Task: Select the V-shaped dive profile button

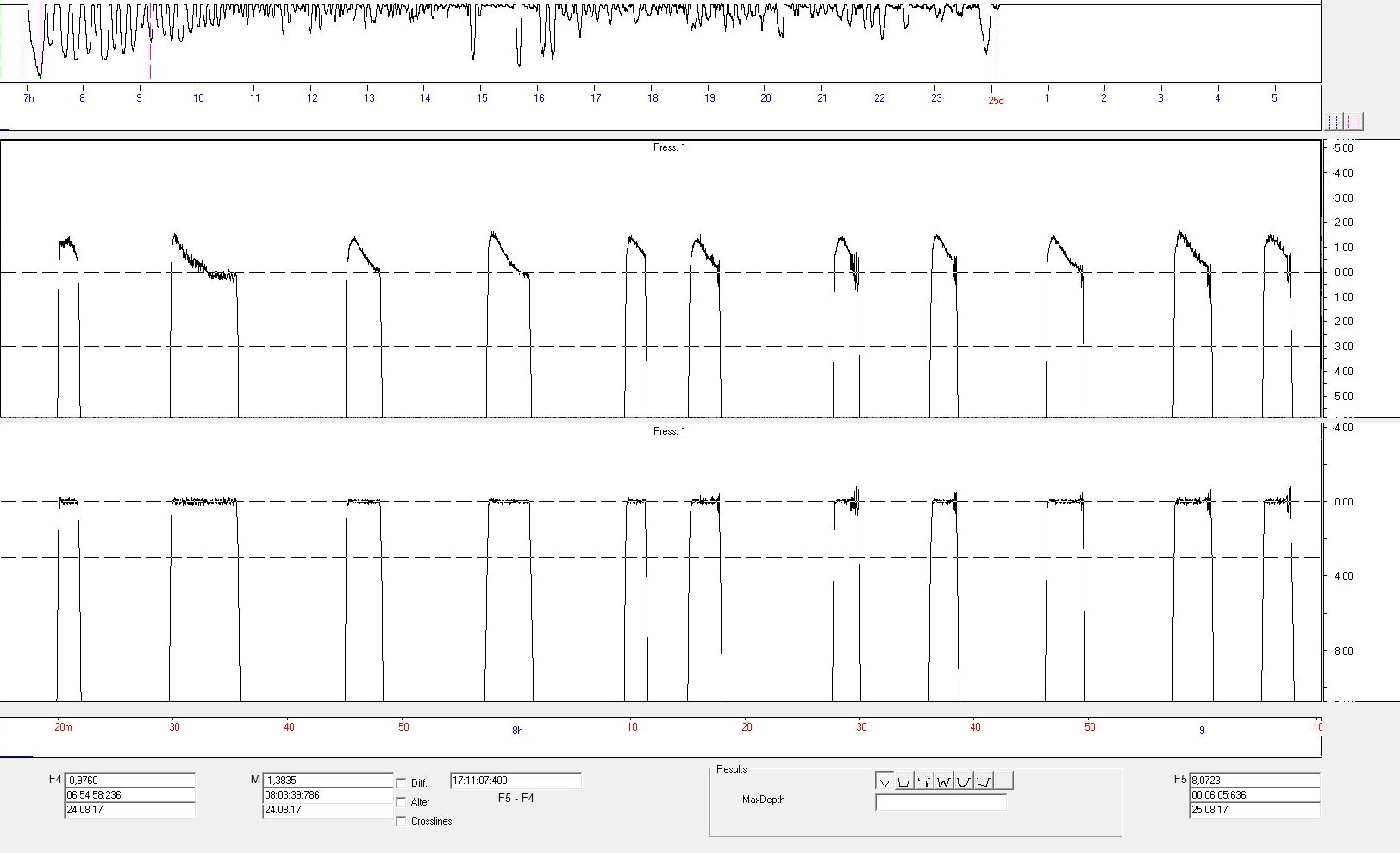Action: pyautogui.click(x=884, y=781)
